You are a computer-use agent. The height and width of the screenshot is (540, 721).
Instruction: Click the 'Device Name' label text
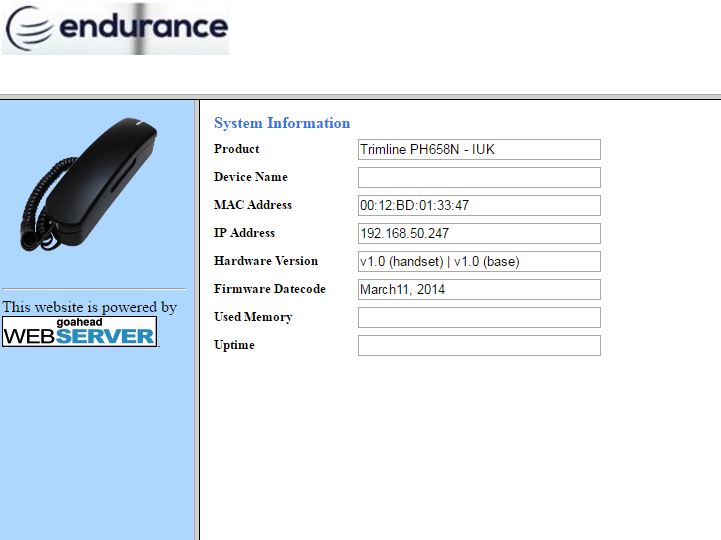tap(251, 177)
